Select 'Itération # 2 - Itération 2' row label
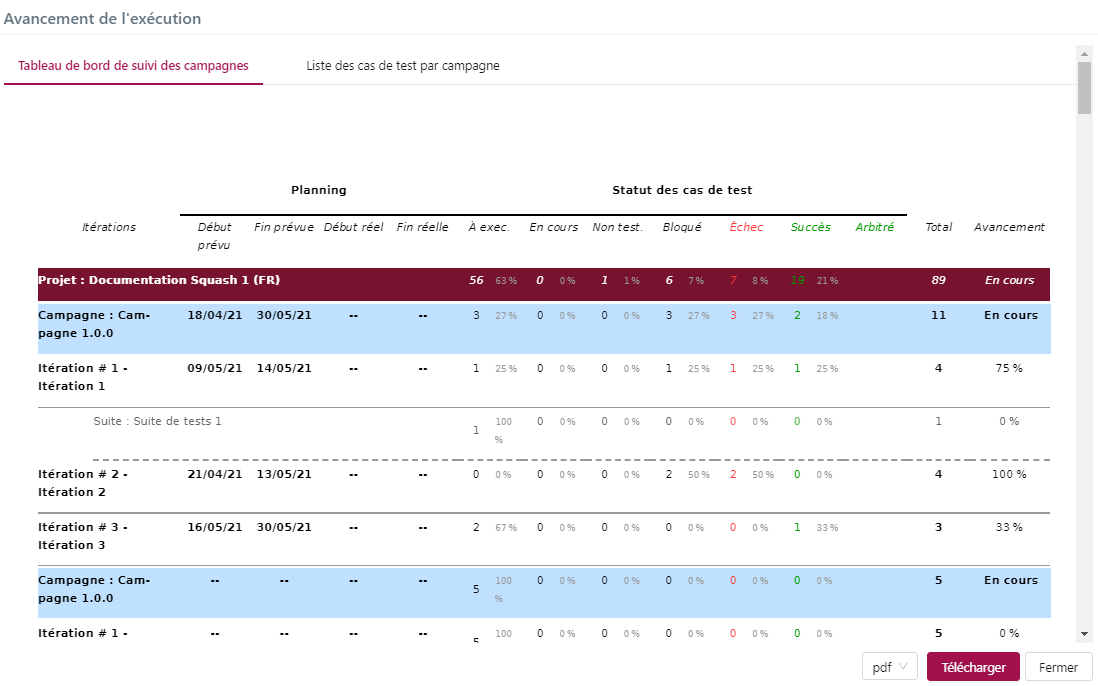This screenshot has height=686, width=1098. pos(83,483)
